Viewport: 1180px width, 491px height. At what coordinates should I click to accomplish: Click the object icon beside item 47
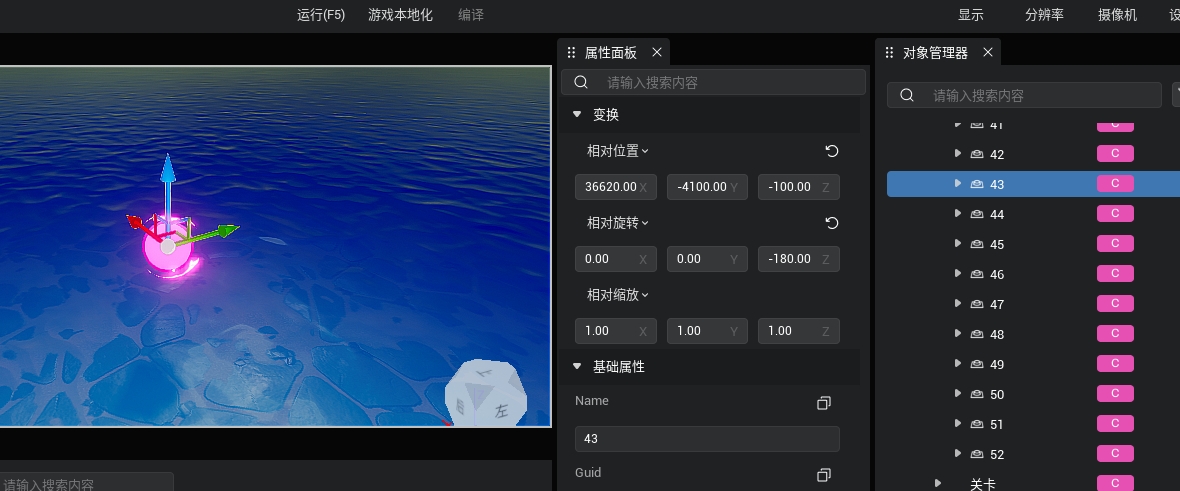pos(977,304)
